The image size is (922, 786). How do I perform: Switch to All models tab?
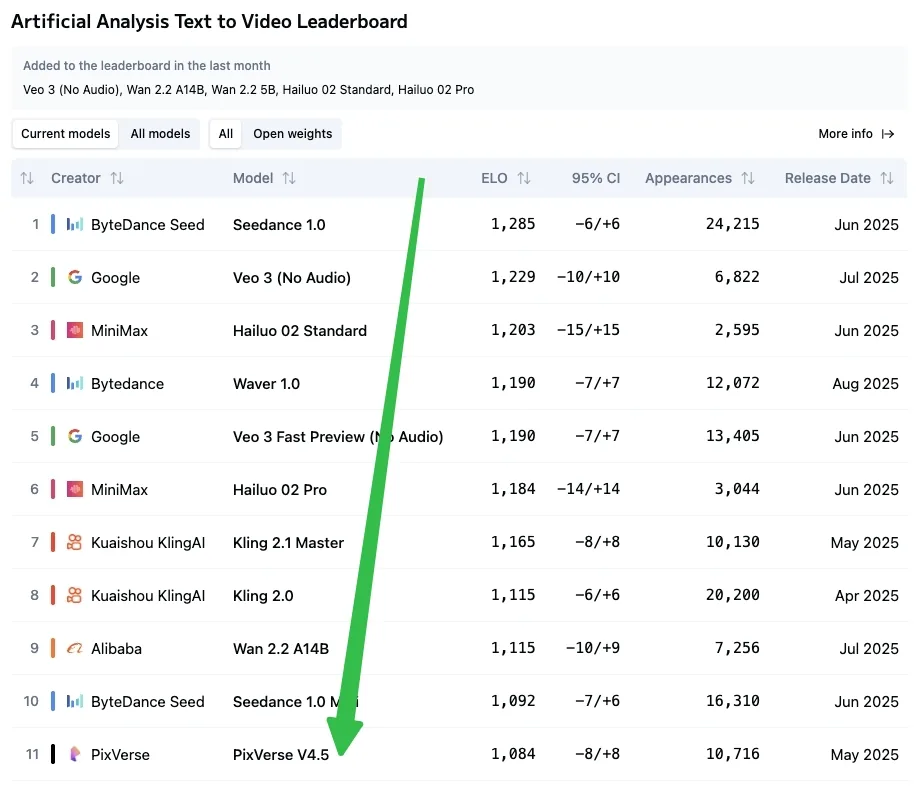coord(160,134)
